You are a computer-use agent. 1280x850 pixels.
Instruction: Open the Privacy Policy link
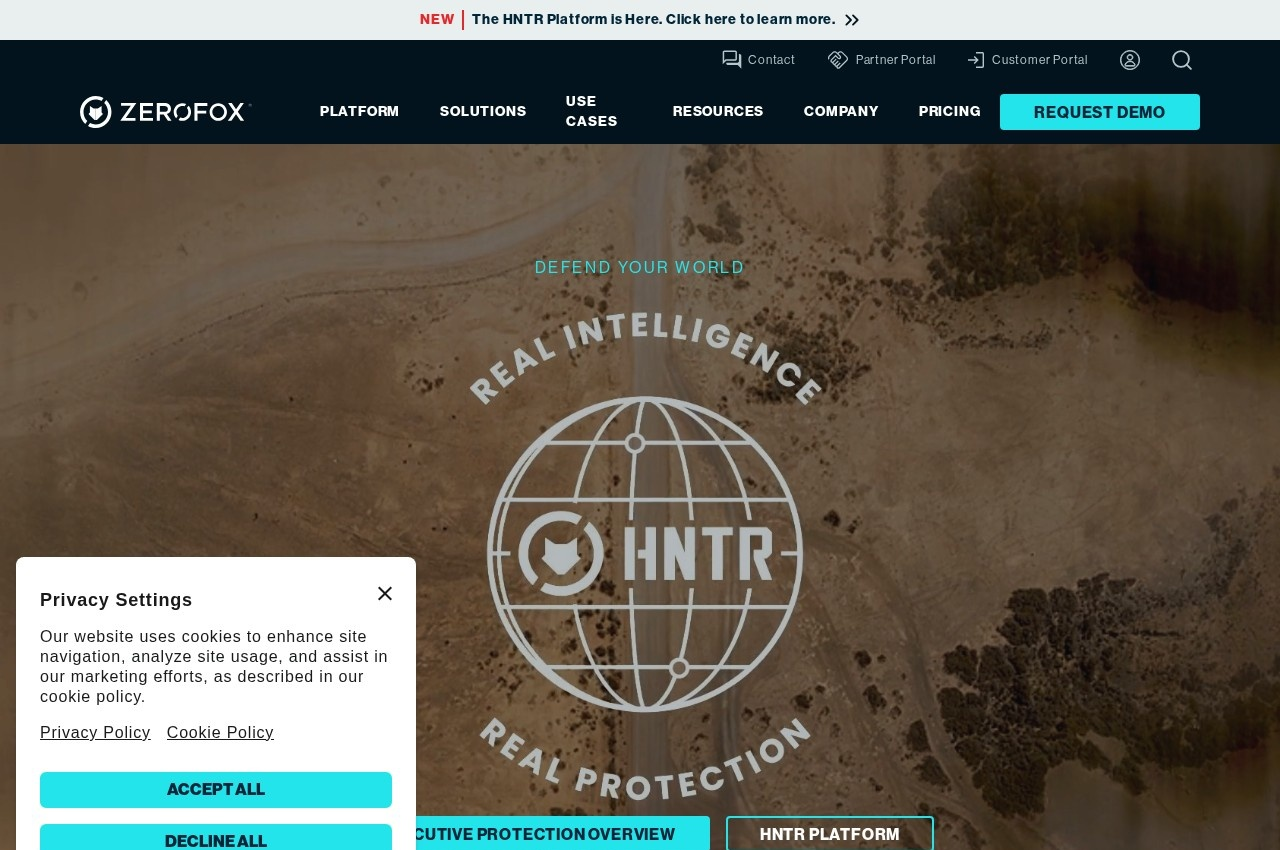point(95,733)
